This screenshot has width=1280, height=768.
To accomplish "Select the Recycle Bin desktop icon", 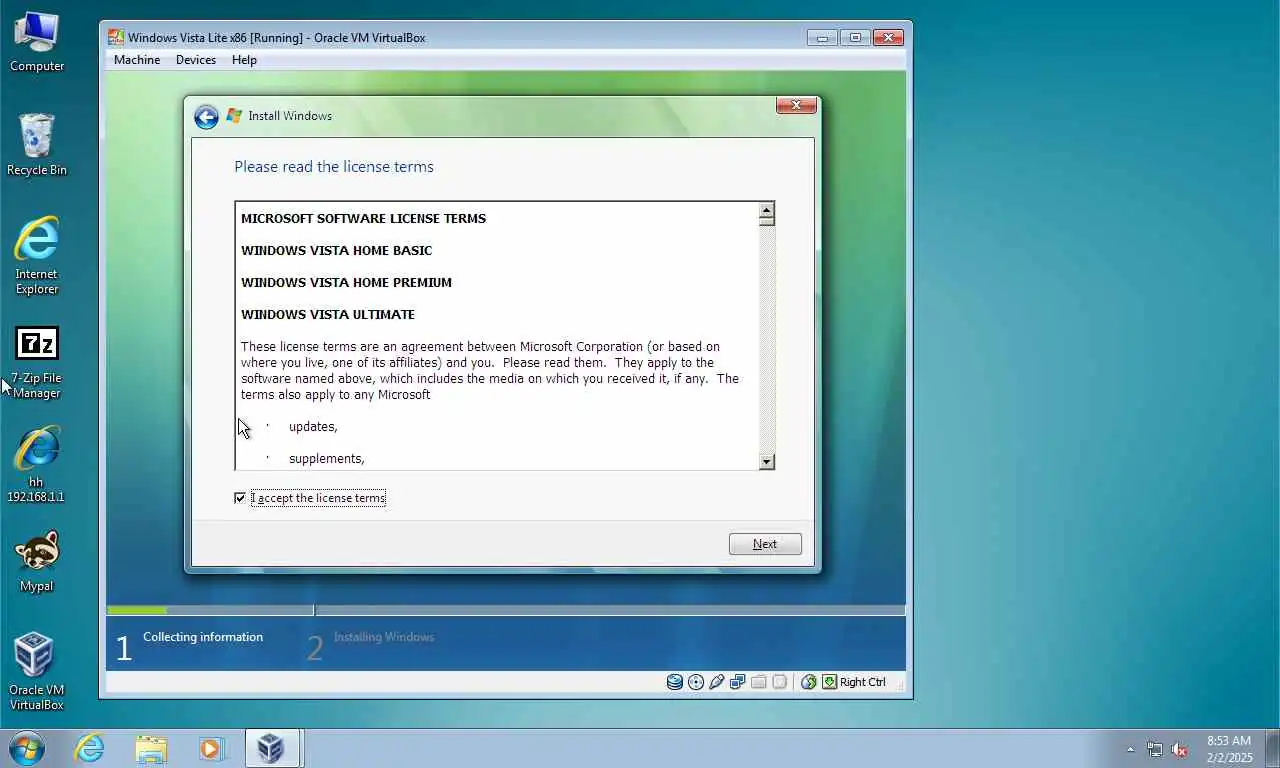I will [x=37, y=145].
